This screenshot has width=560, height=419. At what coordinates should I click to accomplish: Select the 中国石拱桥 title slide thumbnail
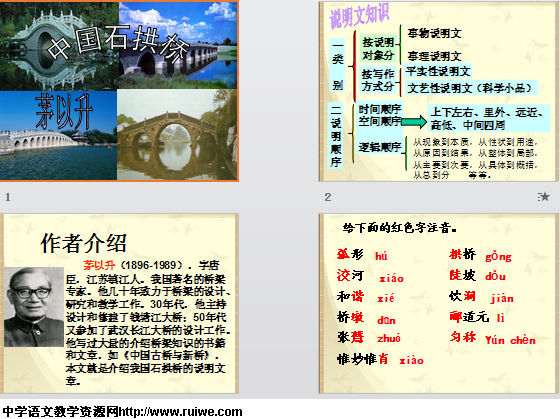(x=119, y=91)
